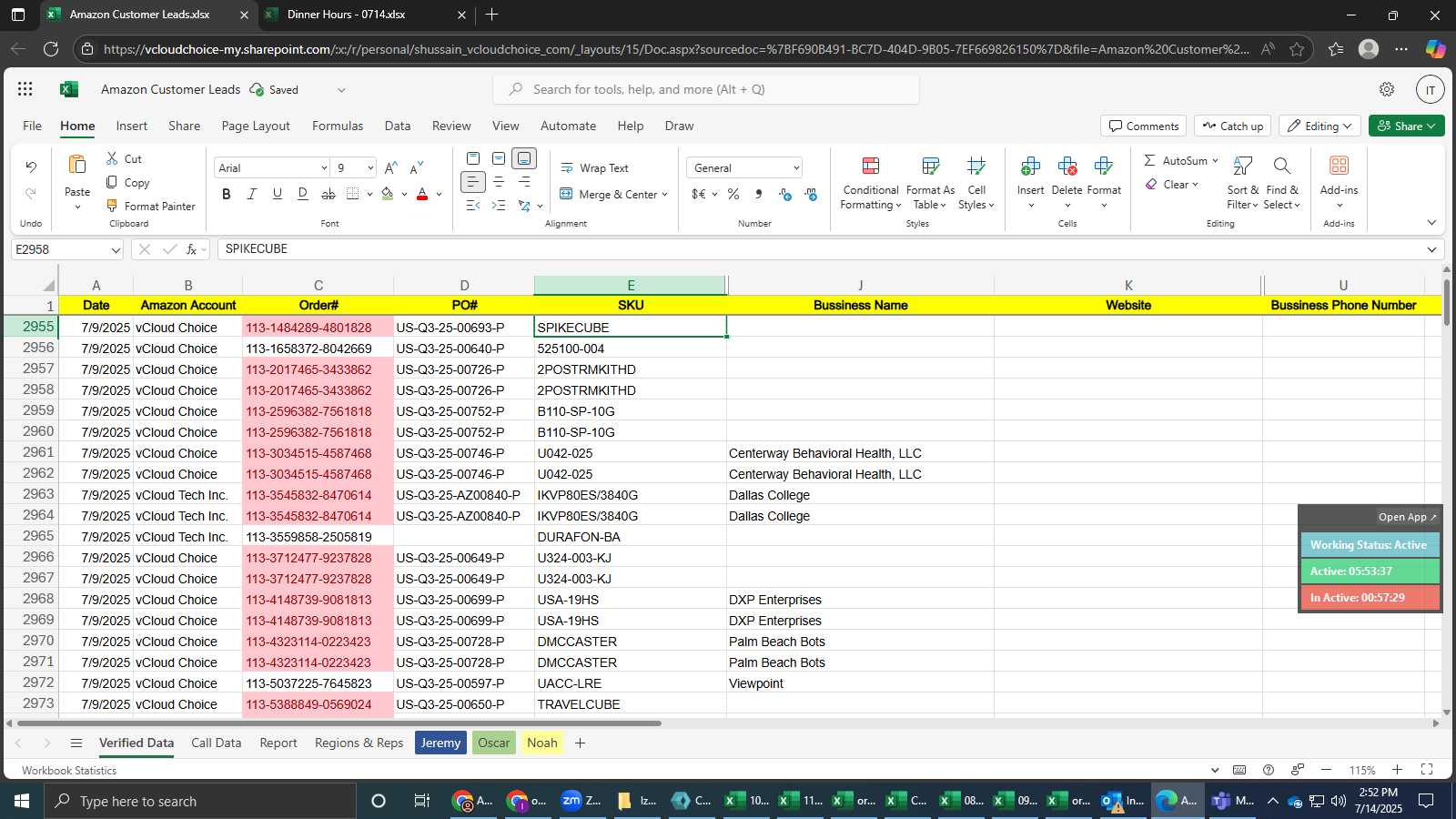The height and width of the screenshot is (819, 1456).
Task: Click the text orientation icon
Action: tap(524, 206)
